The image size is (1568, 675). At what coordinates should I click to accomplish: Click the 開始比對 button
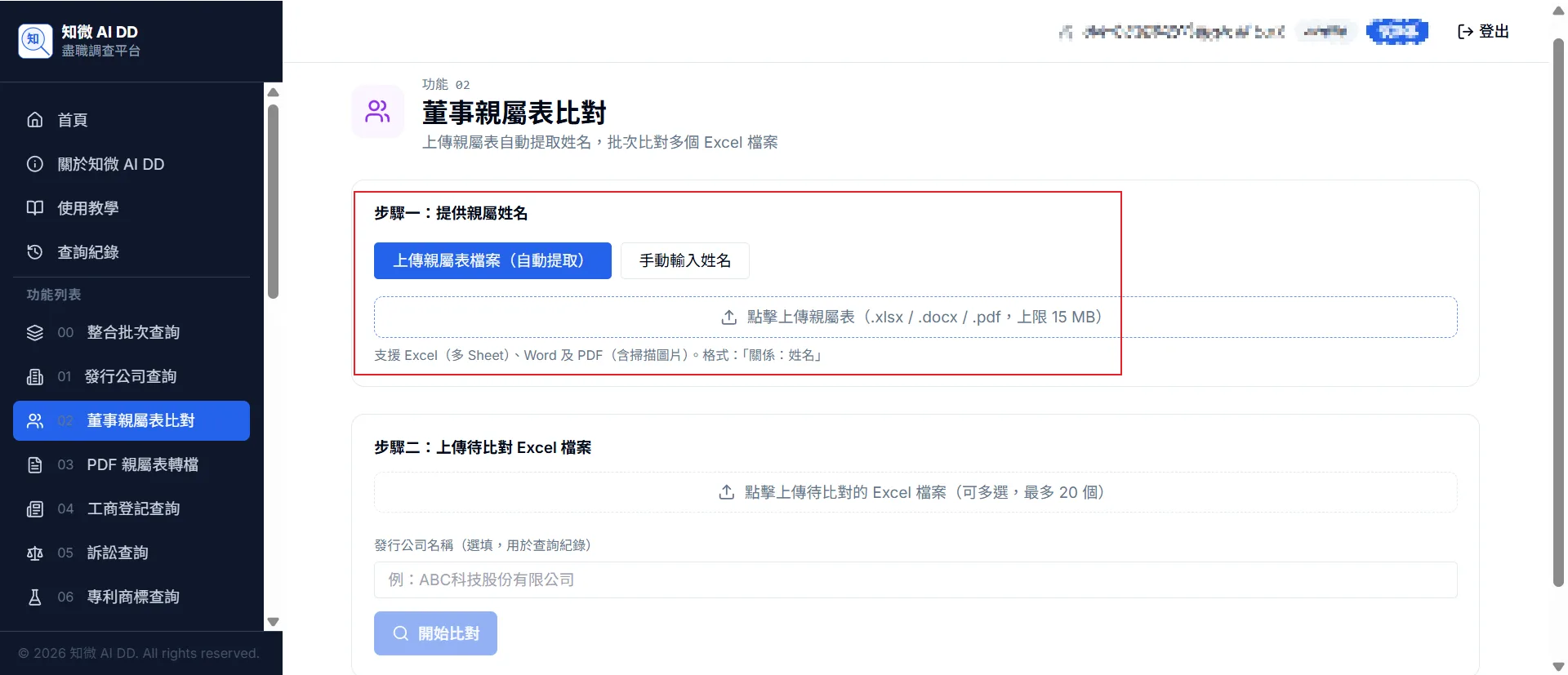(x=435, y=633)
